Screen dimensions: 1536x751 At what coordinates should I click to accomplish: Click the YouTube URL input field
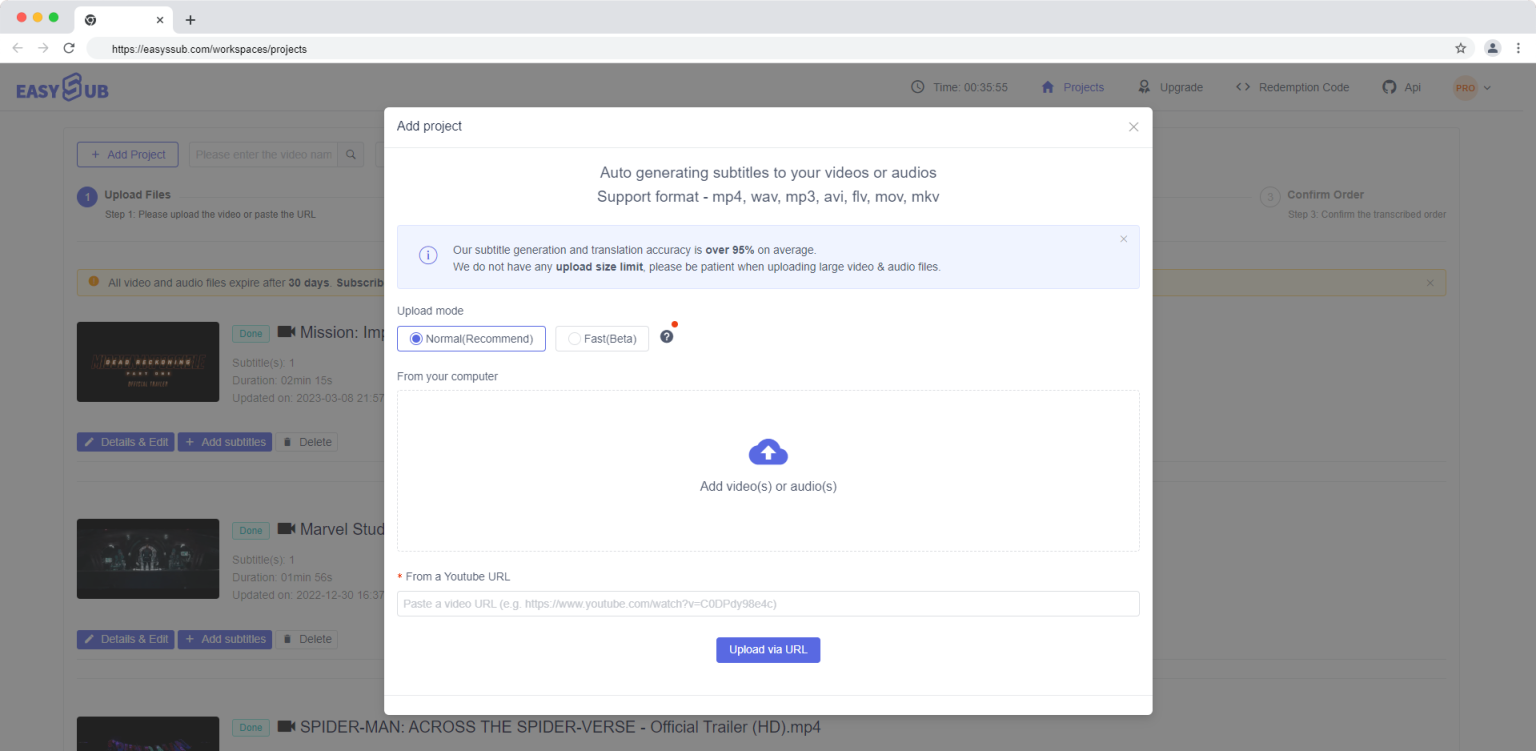click(768, 603)
